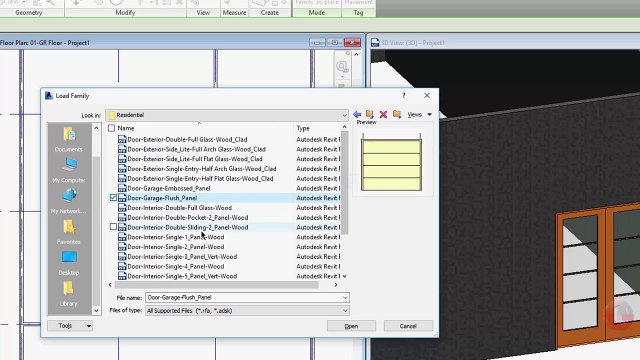Sort files by the Name column header

click(x=126, y=128)
